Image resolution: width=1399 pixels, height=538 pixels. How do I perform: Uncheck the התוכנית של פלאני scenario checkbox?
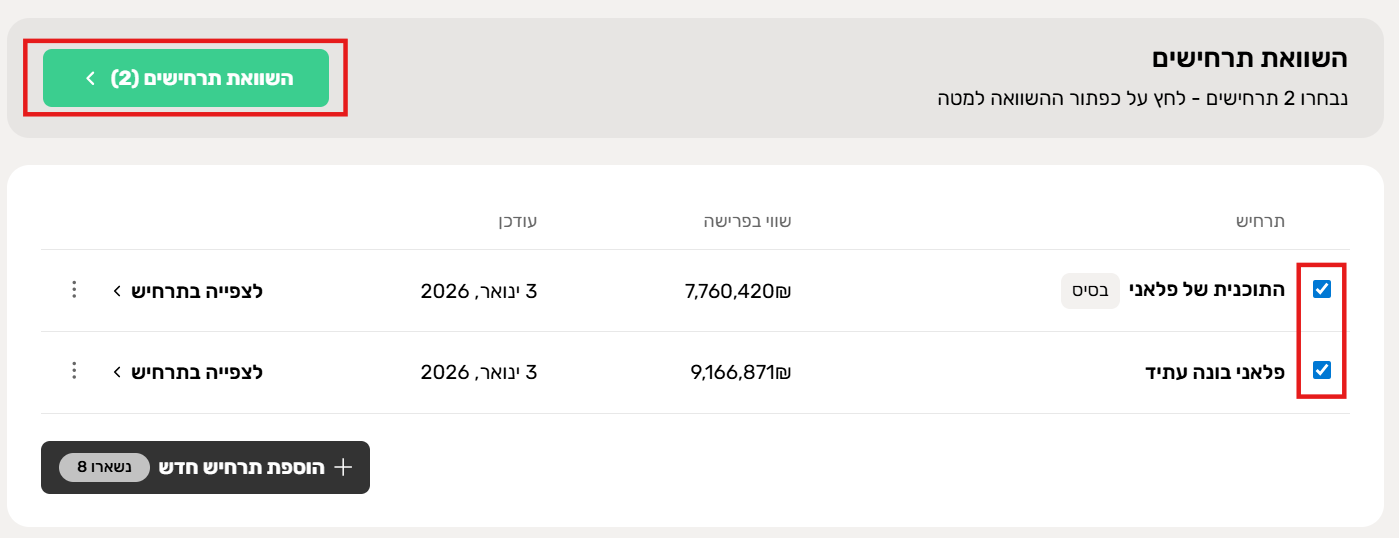click(x=1321, y=289)
